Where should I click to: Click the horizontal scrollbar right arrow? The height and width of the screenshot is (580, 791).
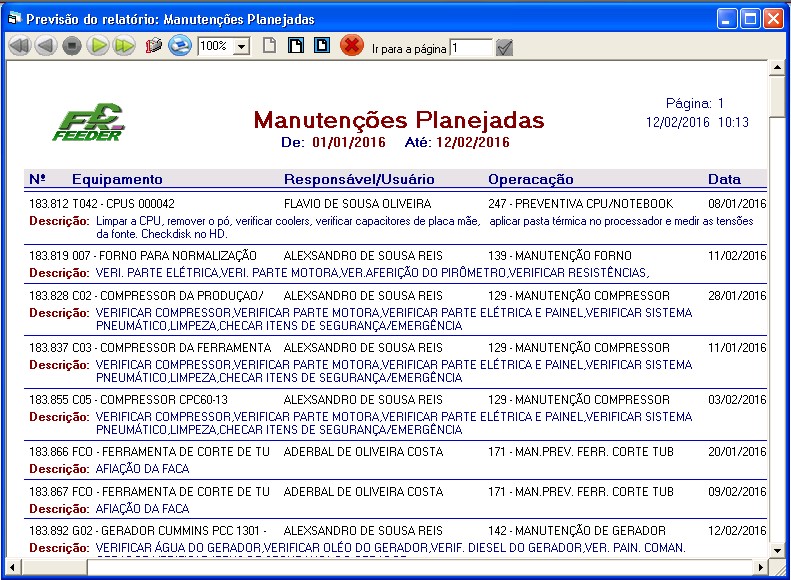tap(761, 567)
